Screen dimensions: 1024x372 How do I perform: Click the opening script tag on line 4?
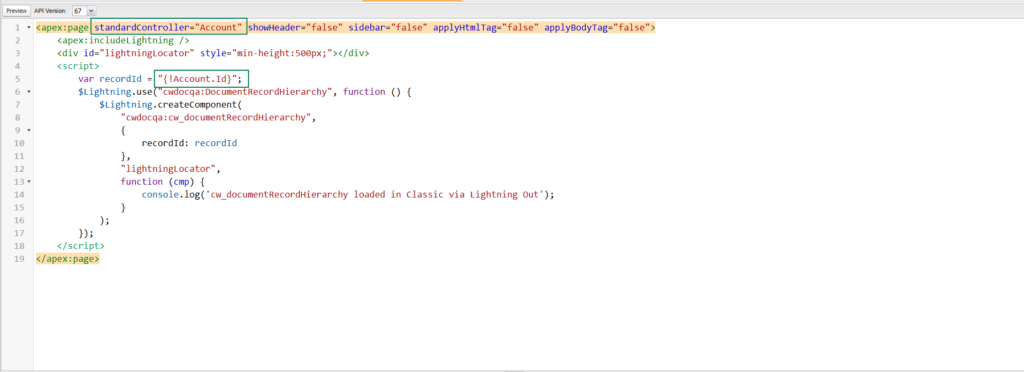tap(78, 67)
